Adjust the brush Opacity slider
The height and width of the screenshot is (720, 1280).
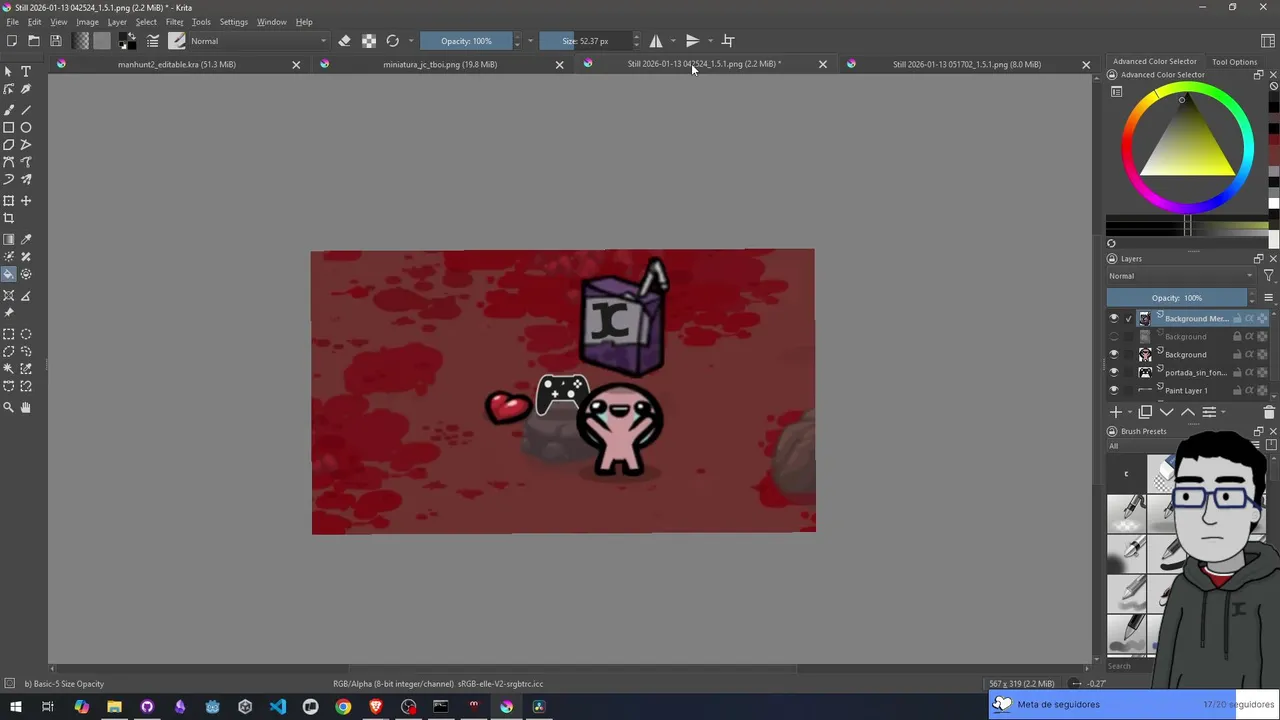point(466,41)
